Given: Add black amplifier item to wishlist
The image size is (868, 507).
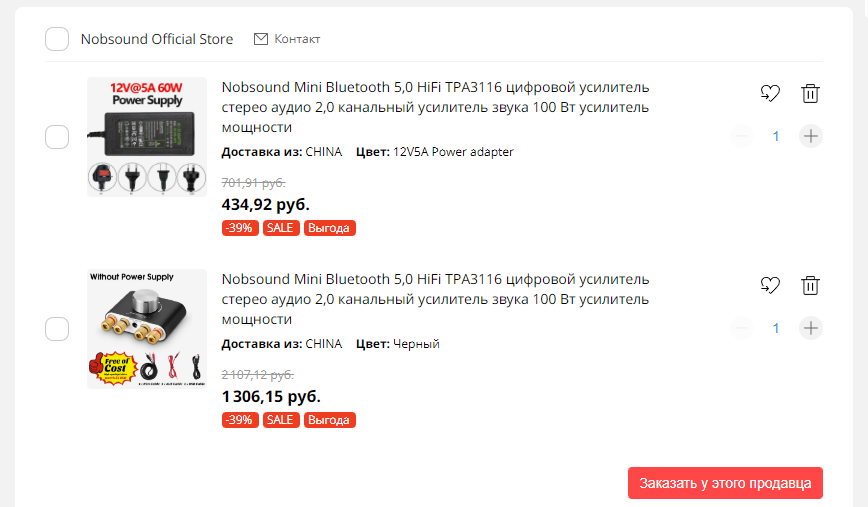Looking at the screenshot, I should (769, 285).
